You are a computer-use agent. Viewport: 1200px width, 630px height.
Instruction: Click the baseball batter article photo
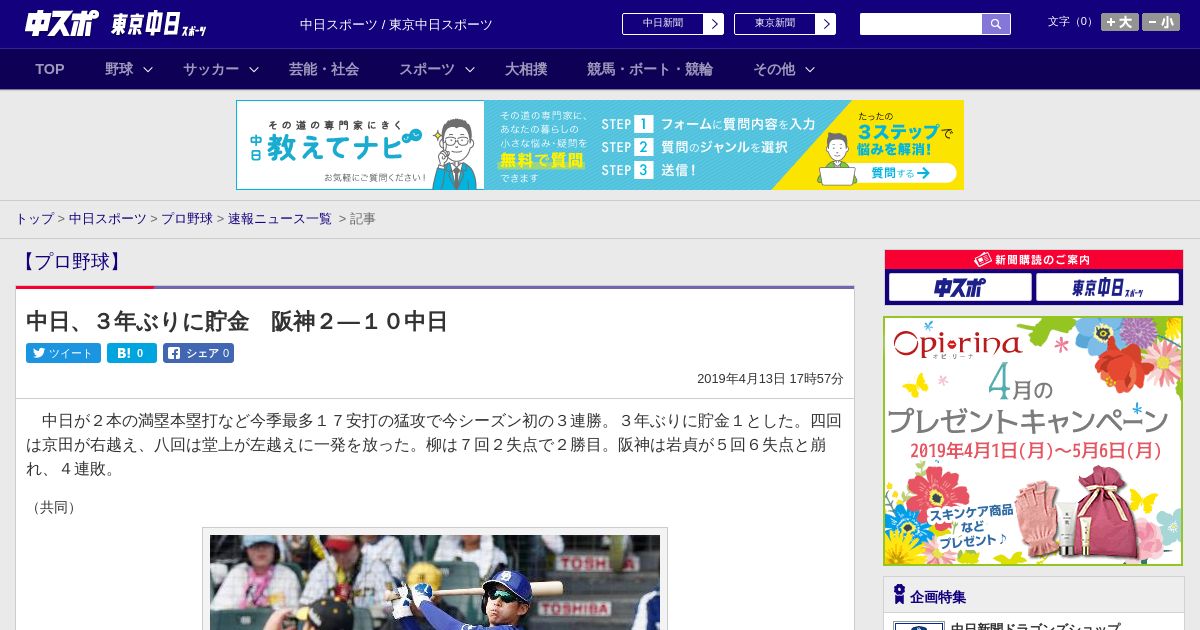click(435, 582)
